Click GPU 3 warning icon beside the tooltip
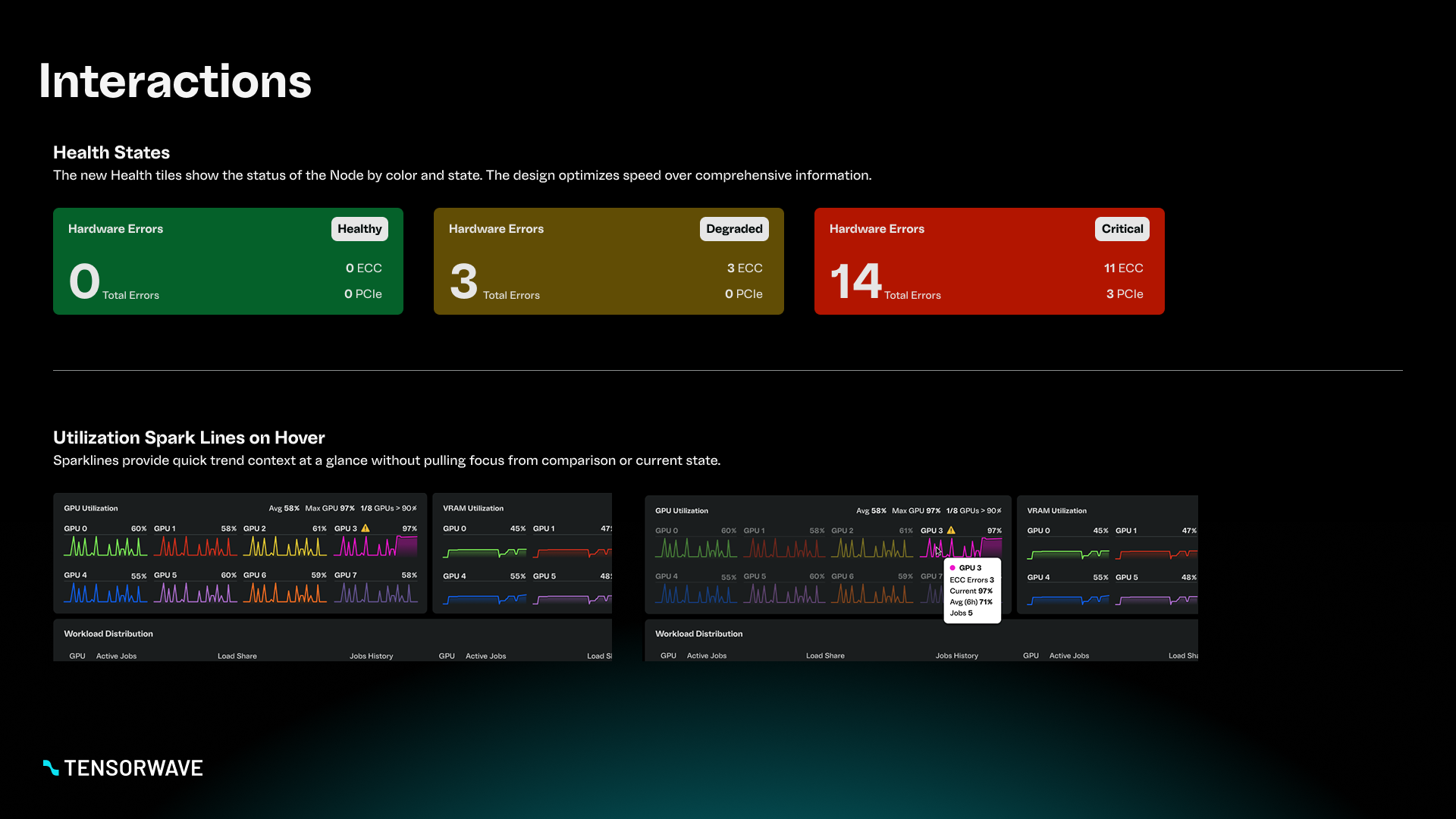The height and width of the screenshot is (819, 1456). click(x=951, y=530)
